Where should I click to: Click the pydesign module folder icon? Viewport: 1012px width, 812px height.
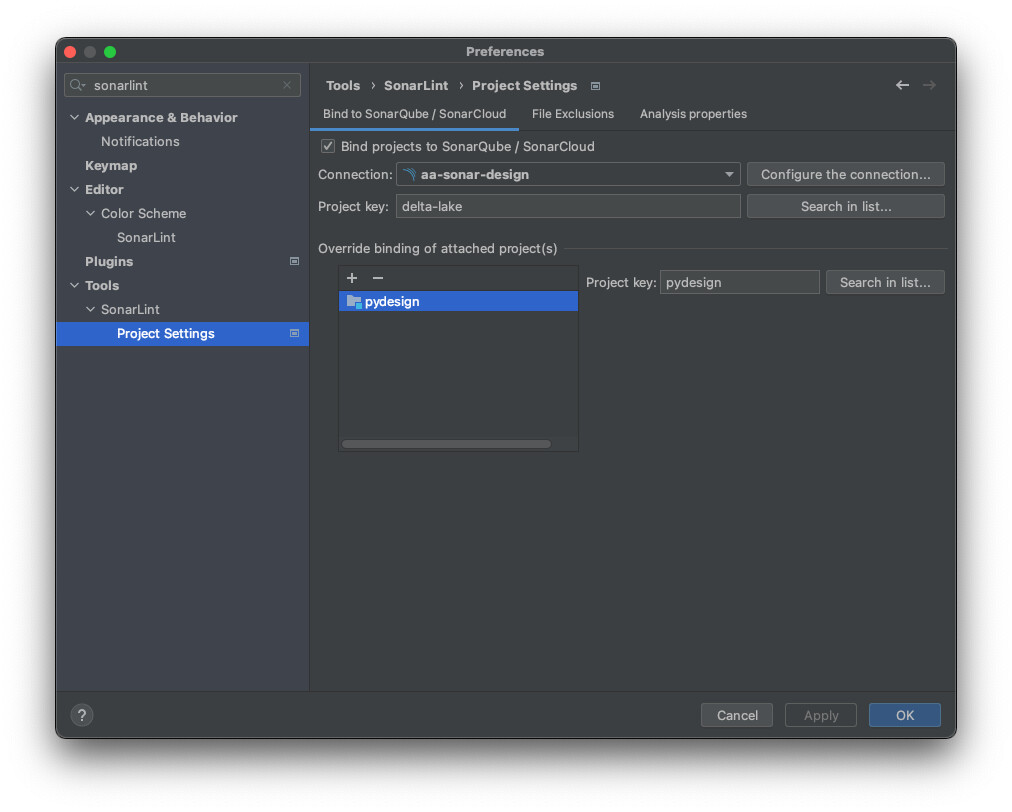point(353,301)
